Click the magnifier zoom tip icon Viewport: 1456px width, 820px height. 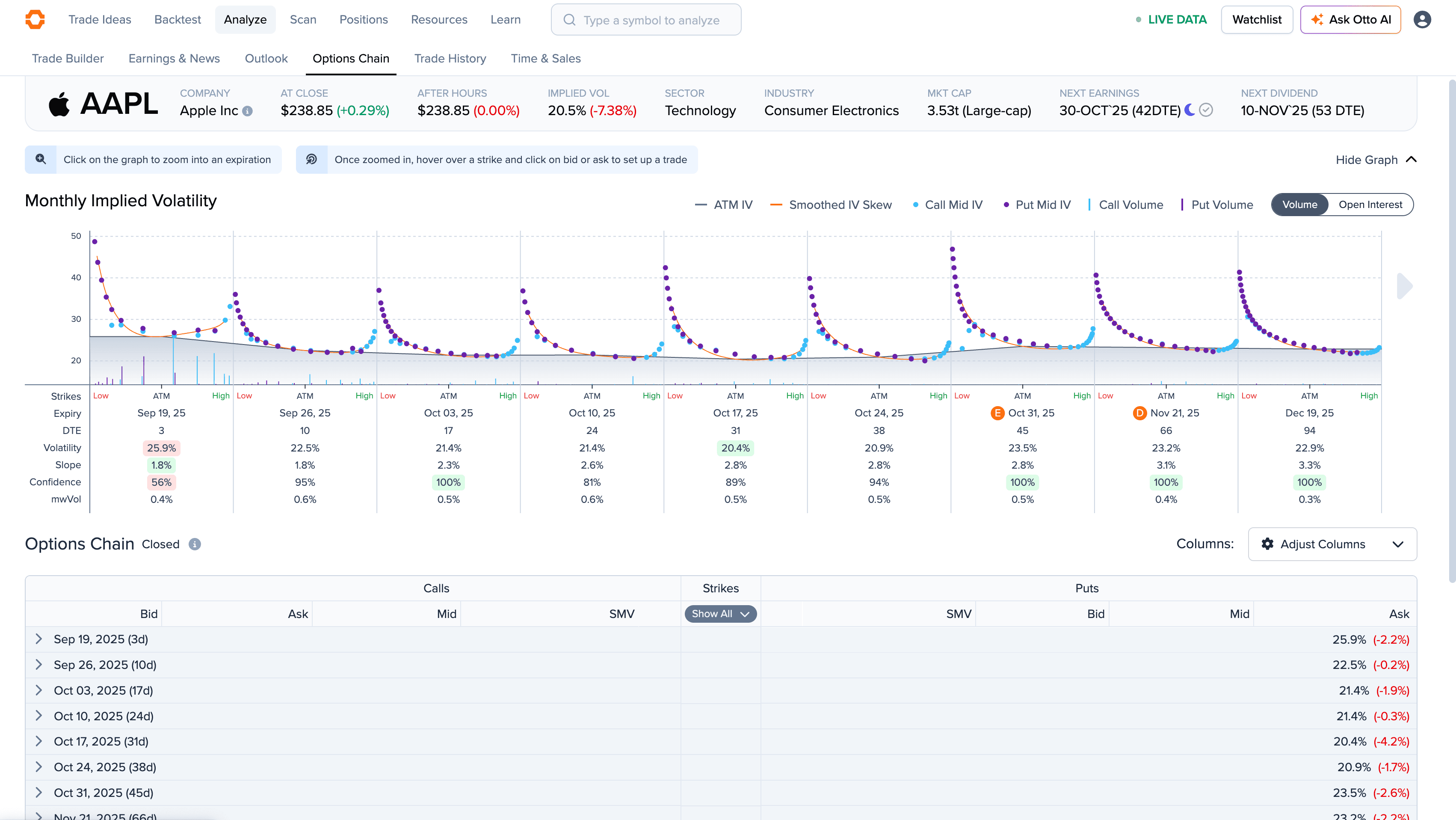pos(40,160)
